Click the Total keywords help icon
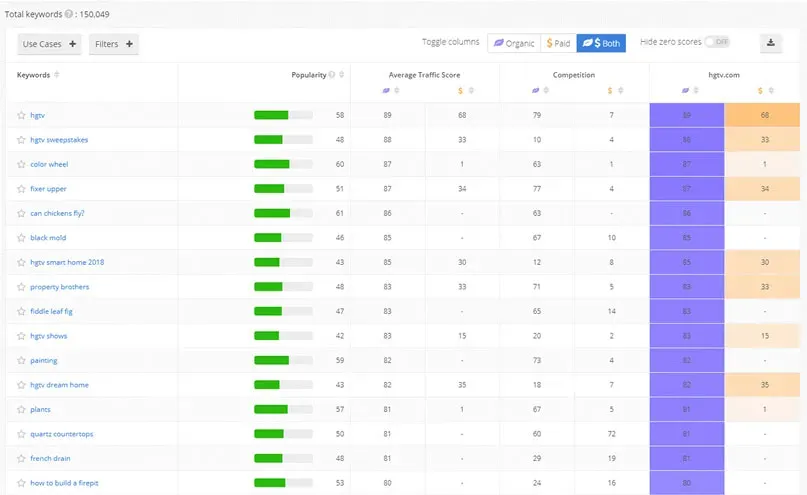This screenshot has height=495, width=807. tap(68, 14)
